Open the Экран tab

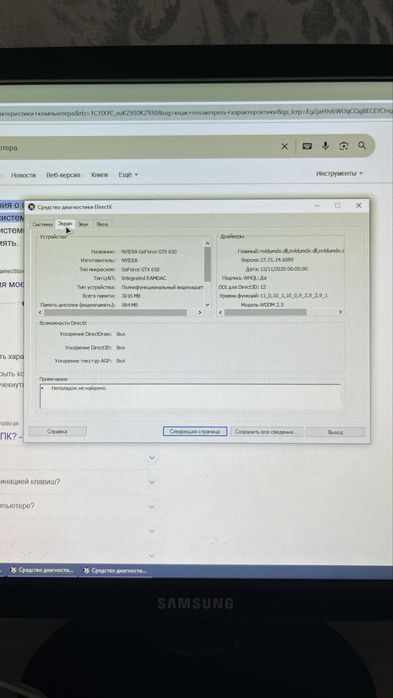pyautogui.click(x=65, y=224)
